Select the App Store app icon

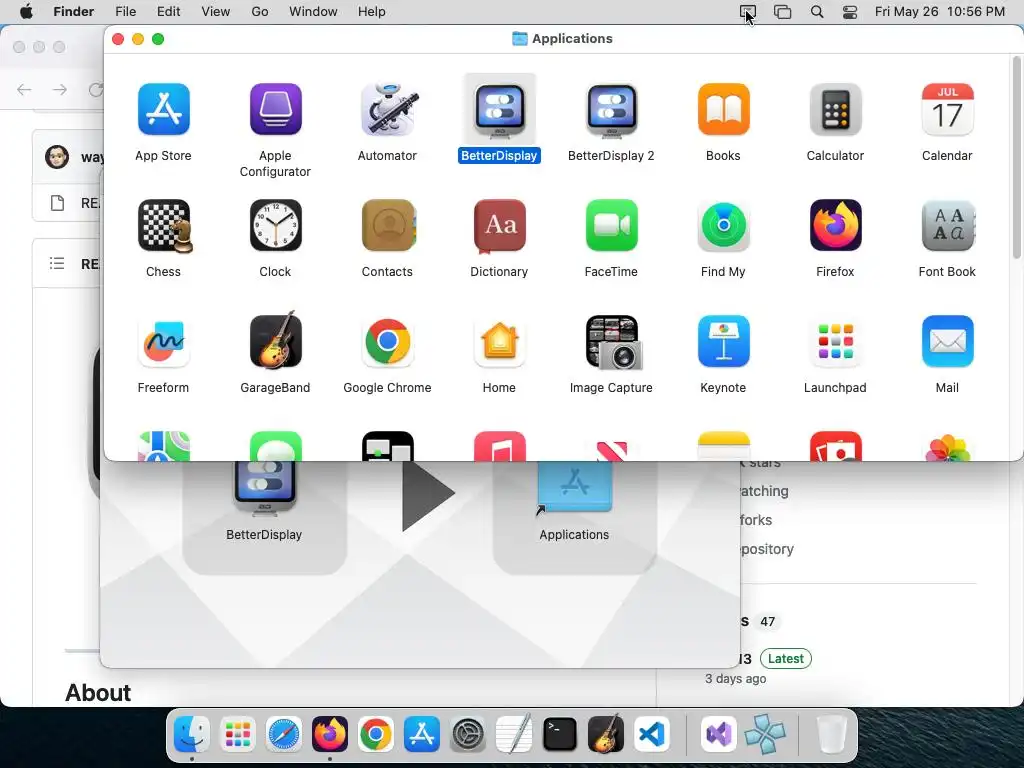click(x=163, y=109)
